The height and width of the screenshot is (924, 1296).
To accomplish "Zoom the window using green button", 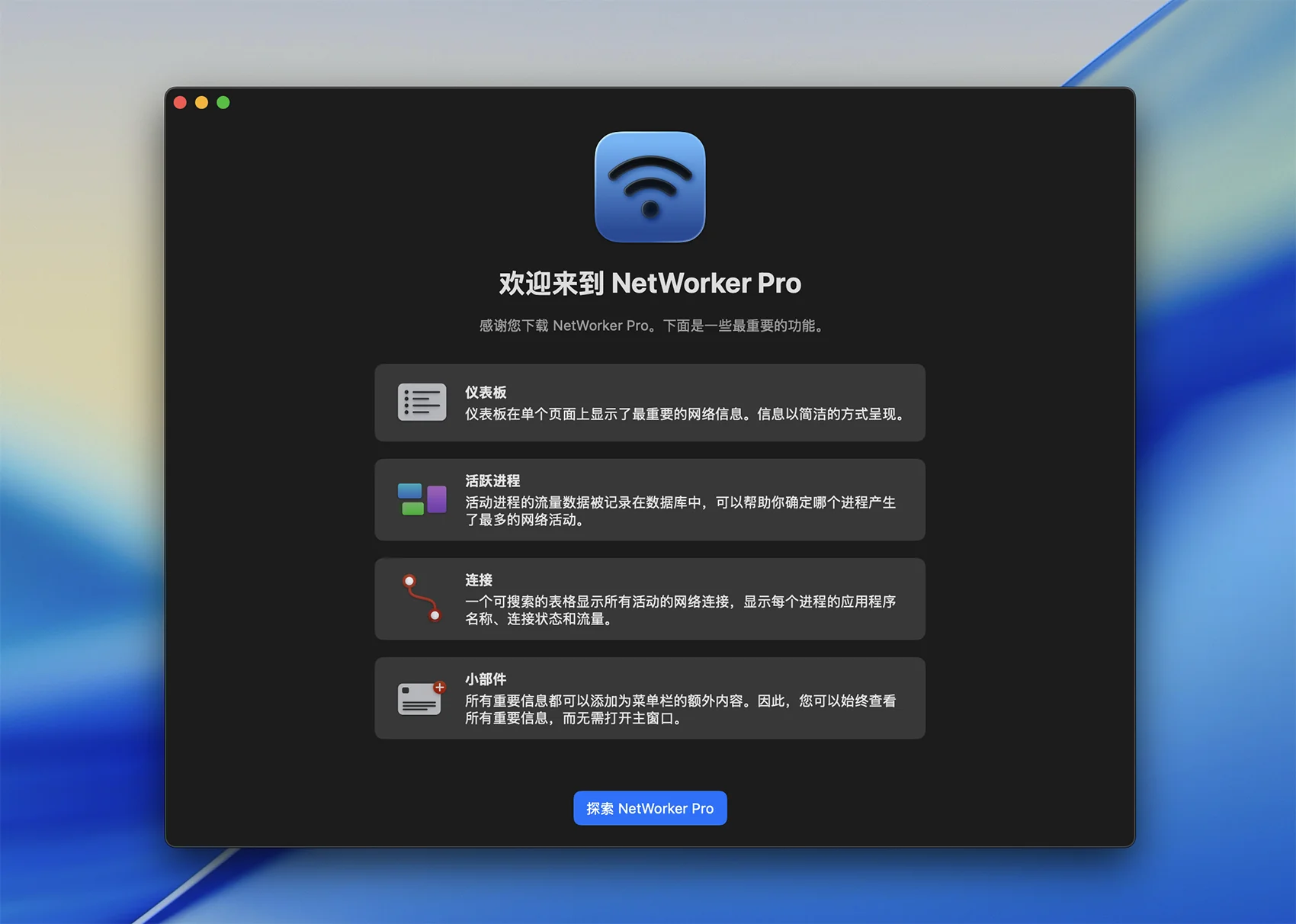I will point(223,102).
